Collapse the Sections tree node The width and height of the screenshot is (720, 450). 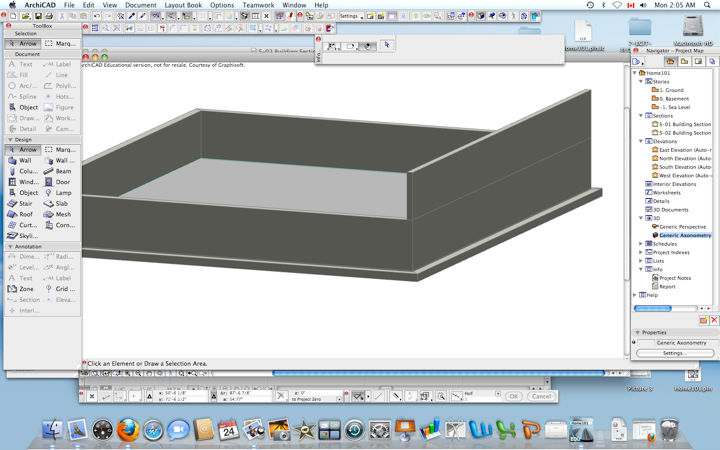click(x=641, y=116)
